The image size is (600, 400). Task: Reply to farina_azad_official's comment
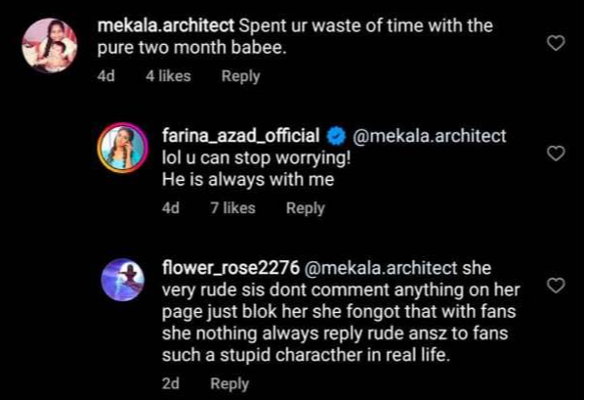pos(305,208)
